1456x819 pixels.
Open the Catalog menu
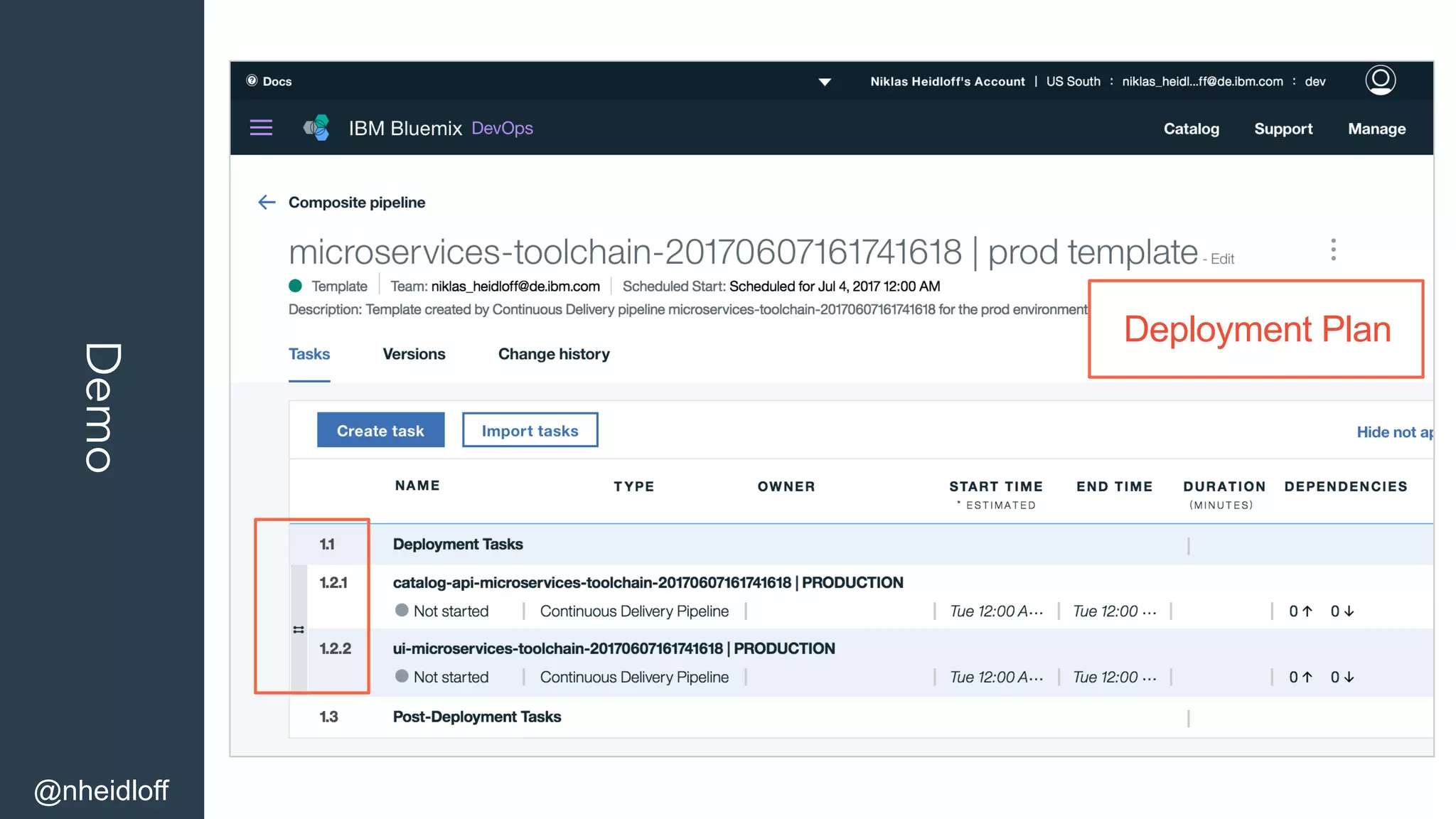pyautogui.click(x=1192, y=129)
